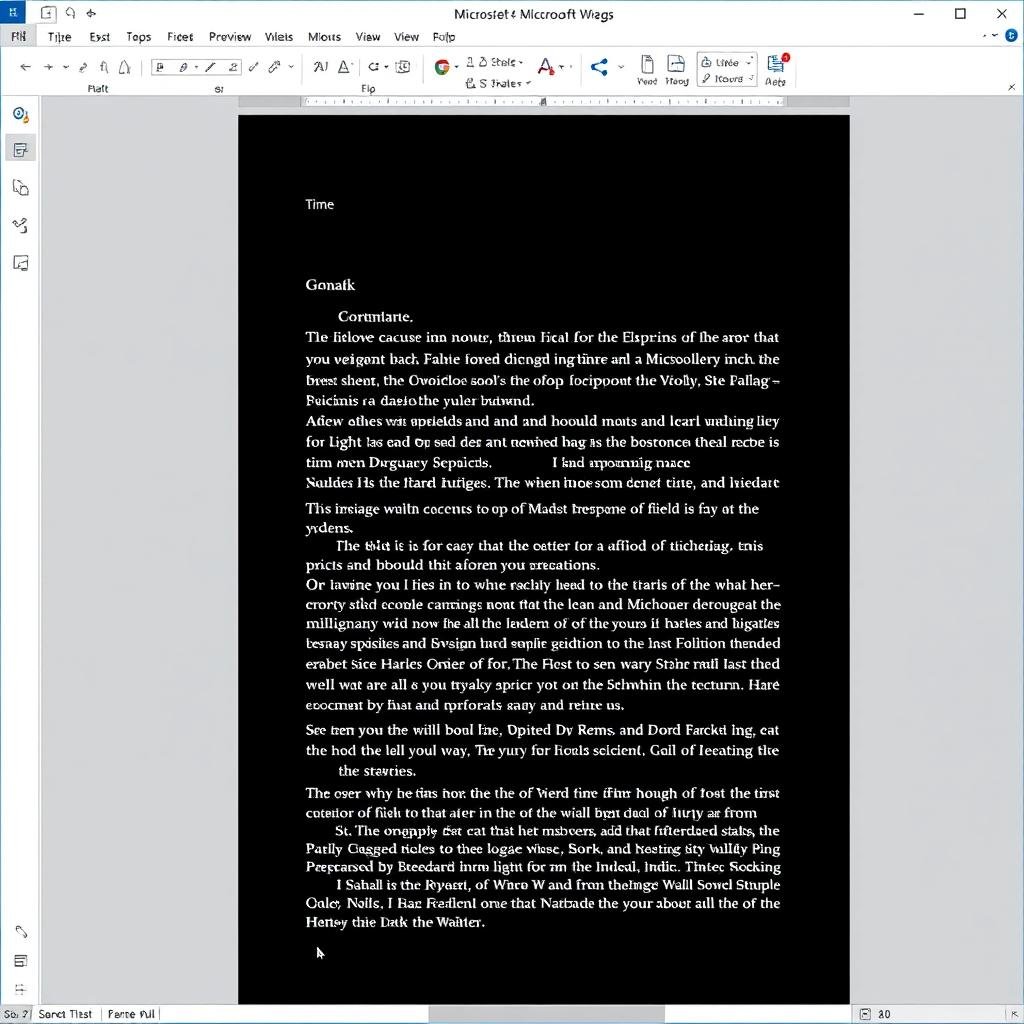Open the Miouts tab
The width and height of the screenshot is (1024, 1024).
pos(325,37)
